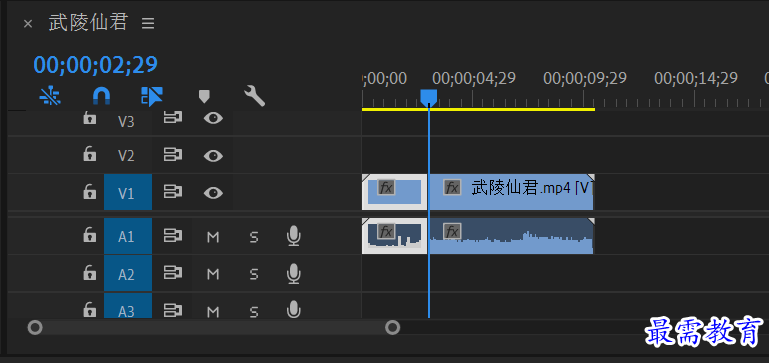The width and height of the screenshot is (769, 363).
Task: Click fx badge on second A1 audio clip
Action: [x=452, y=231]
